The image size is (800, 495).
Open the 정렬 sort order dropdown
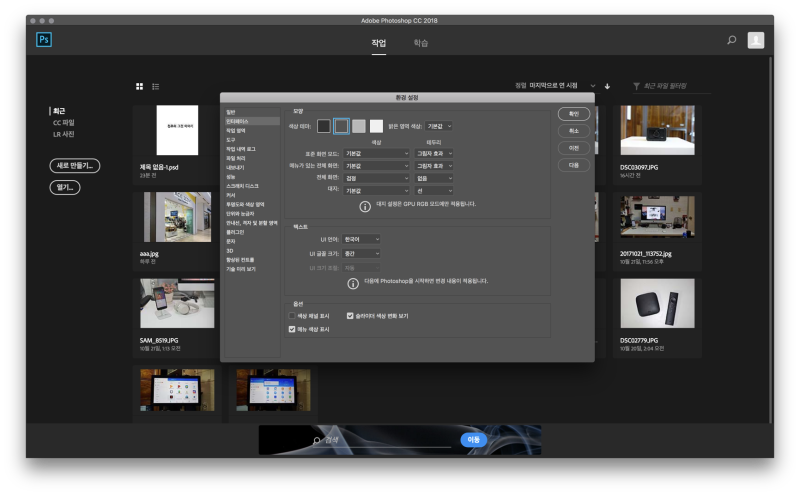click(562, 86)
